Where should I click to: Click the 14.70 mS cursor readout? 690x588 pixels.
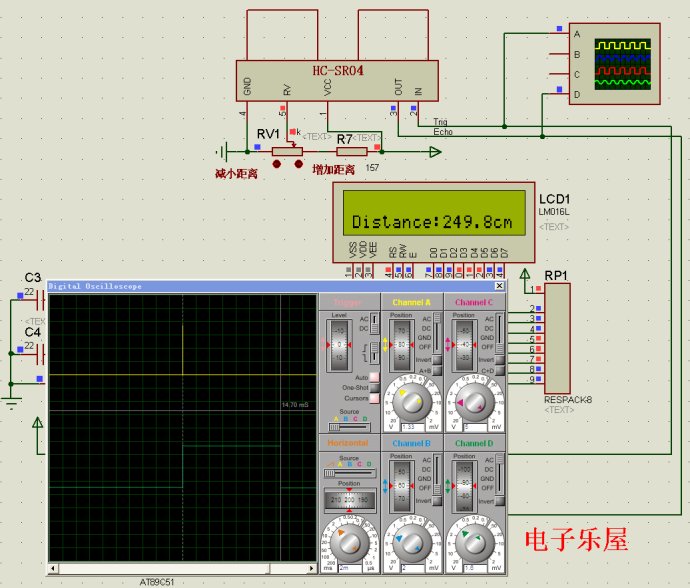(295, 405)
